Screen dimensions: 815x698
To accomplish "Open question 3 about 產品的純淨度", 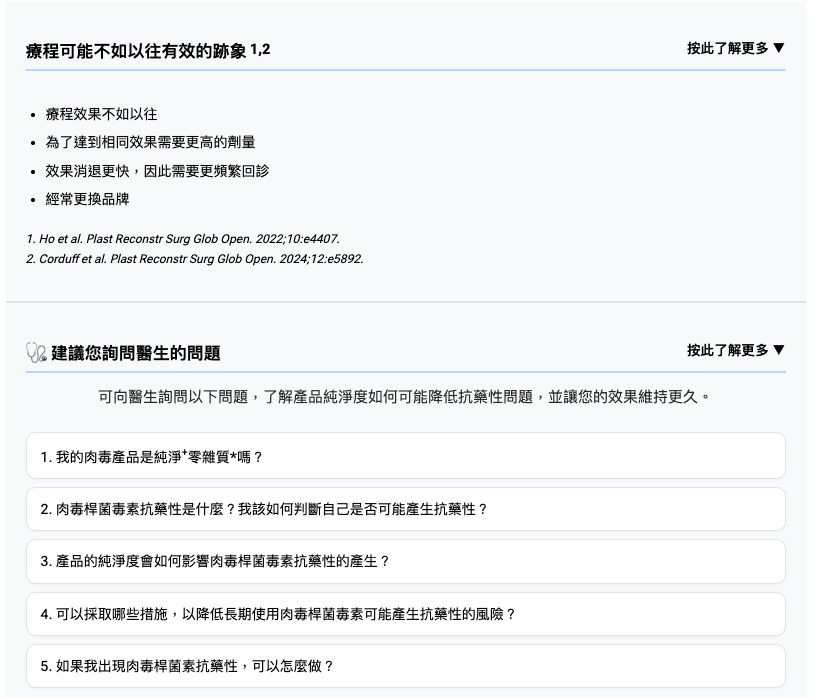I will [405, 561].
